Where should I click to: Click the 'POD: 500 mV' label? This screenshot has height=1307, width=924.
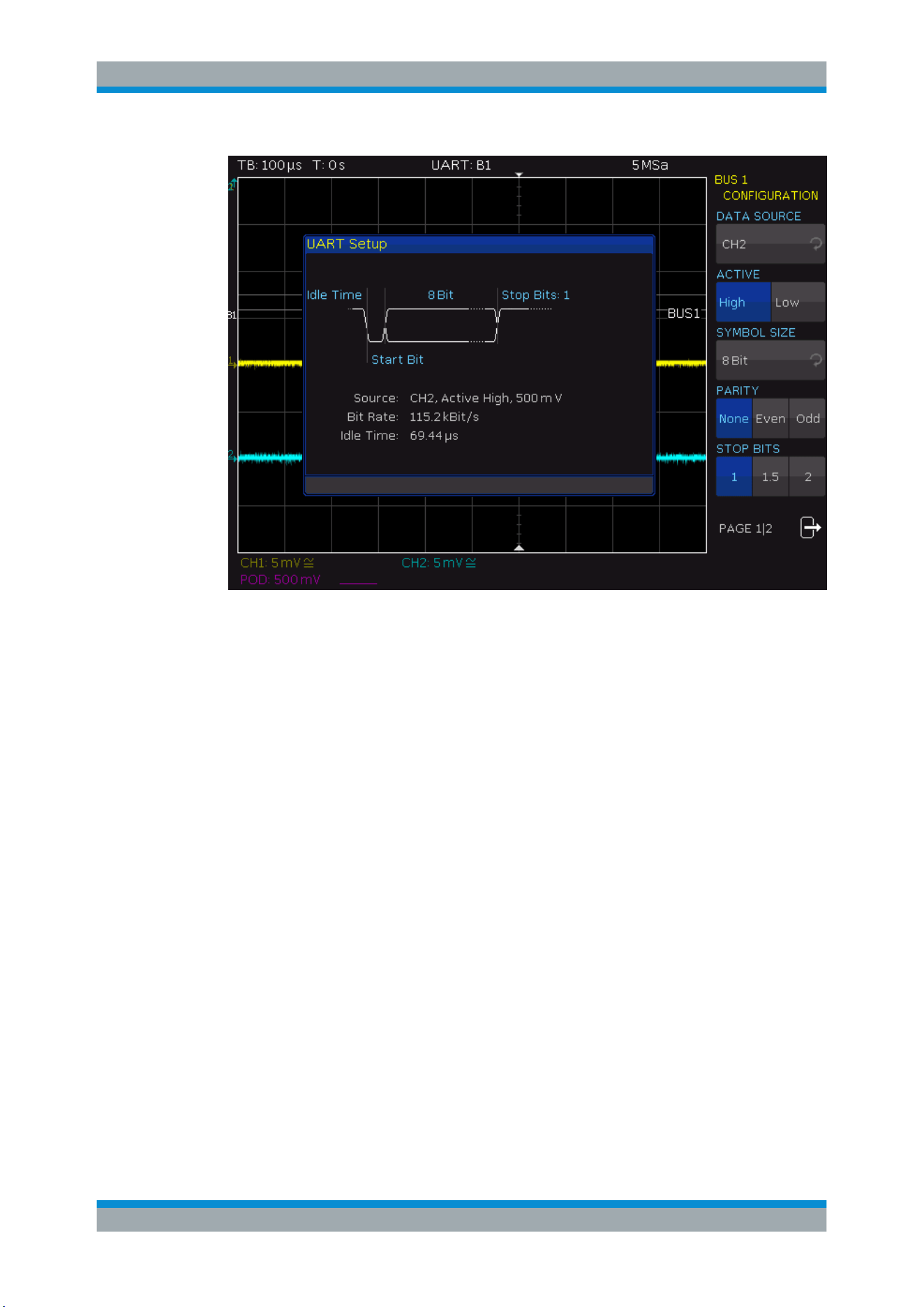click(x=281, y=579)
